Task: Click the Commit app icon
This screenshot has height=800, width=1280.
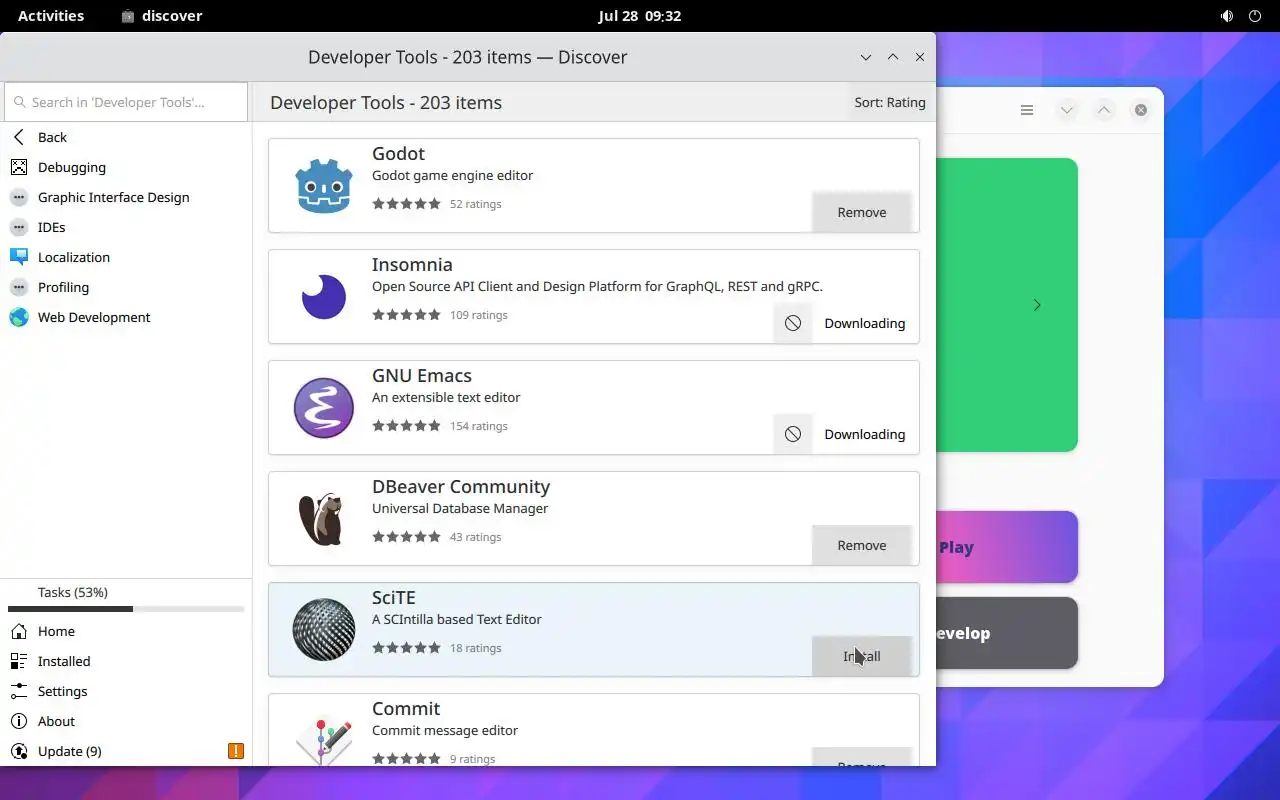Action: point(324,741)
